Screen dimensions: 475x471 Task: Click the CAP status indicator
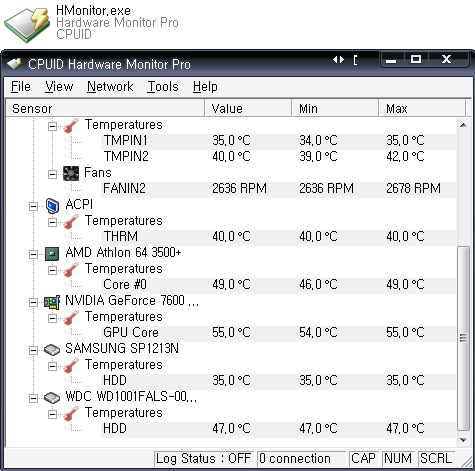point(363,459)
